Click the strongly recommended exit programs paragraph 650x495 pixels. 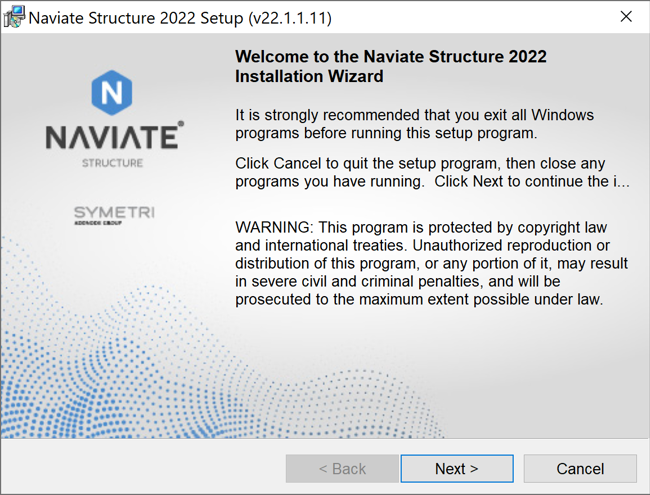[x=415, y=124]
